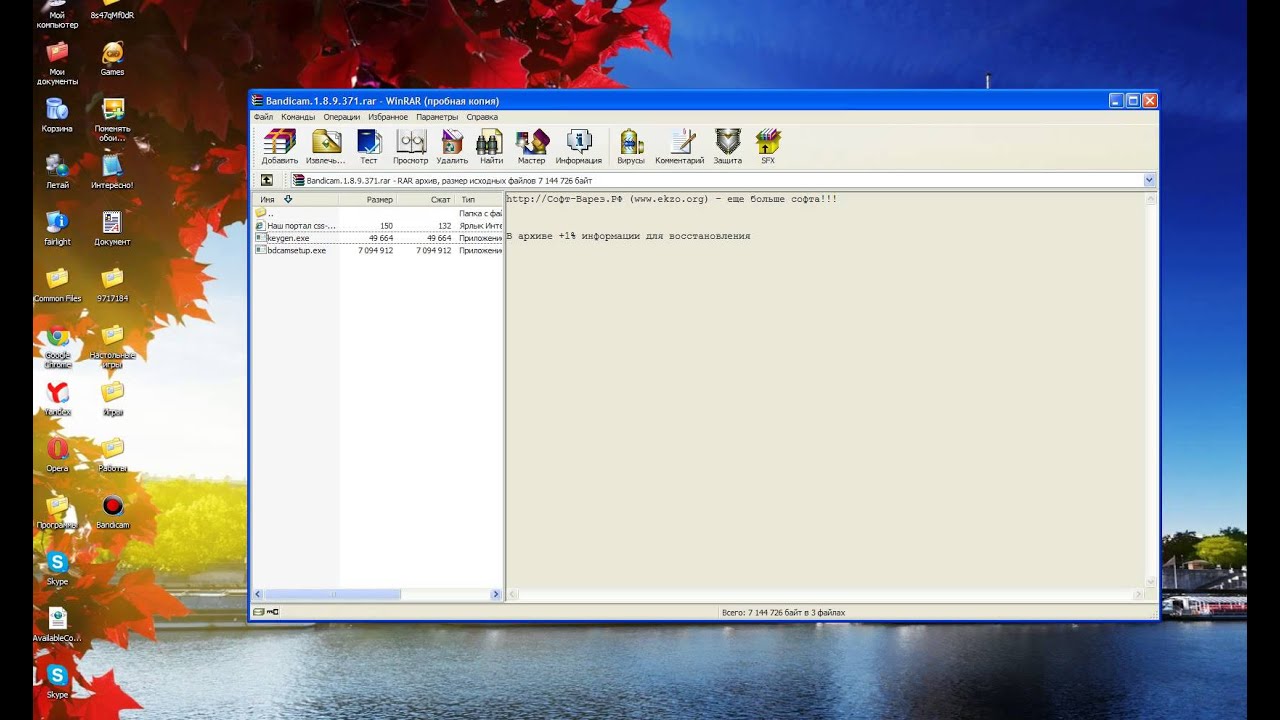This screenshot has height=720, width=1280.
Task: Expand the archive path dropdown arrow
Action: point(1149,180)
